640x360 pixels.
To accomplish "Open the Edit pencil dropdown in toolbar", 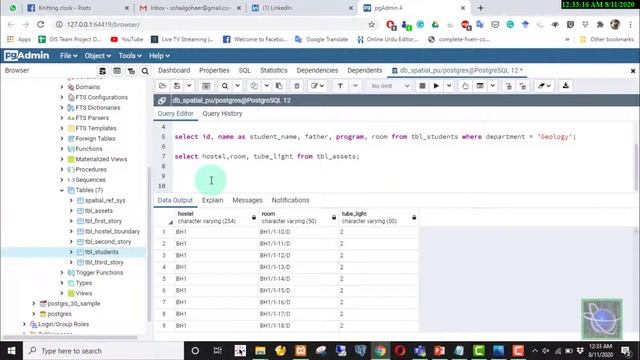I will pos(317,86).
